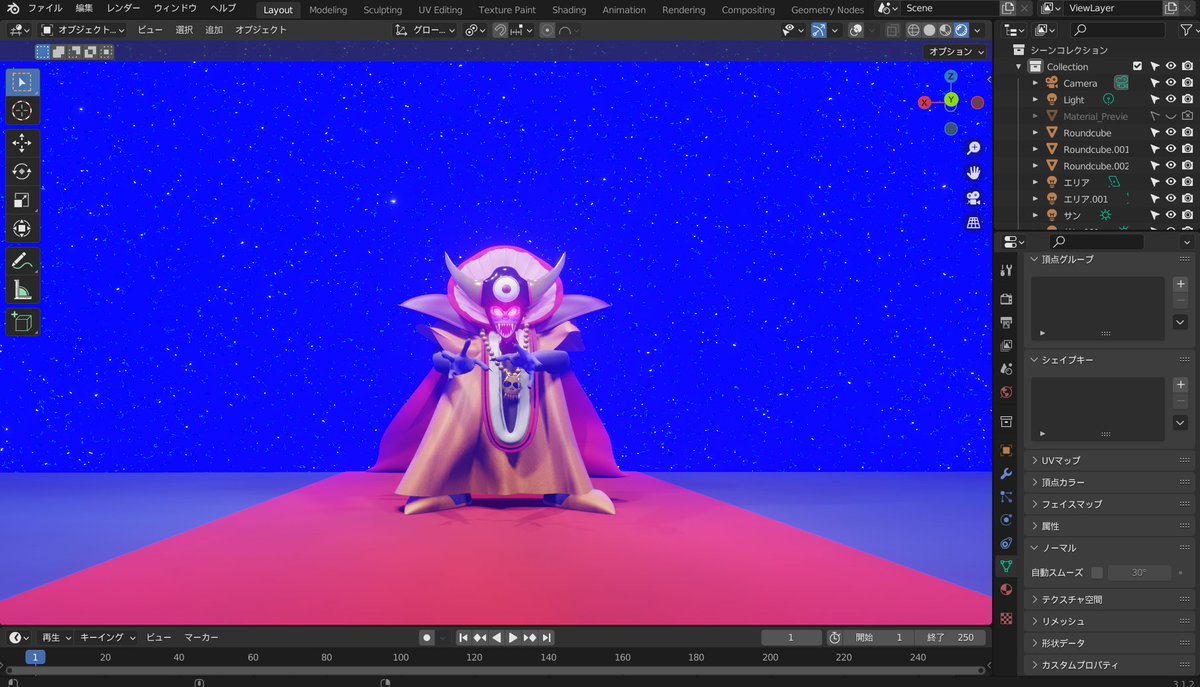Toggle visibility eye for Roundcube.001

[x=1170, y=149]
